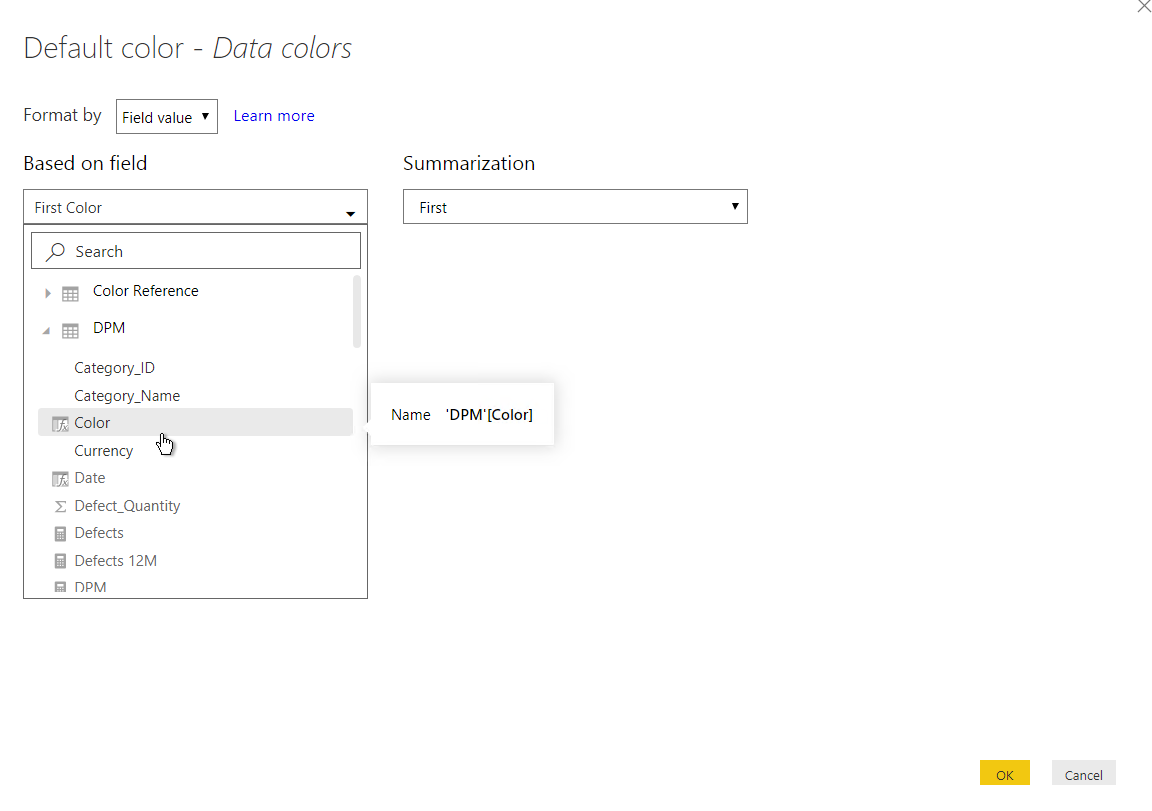Click the search magnifier icon
Image resolution: width=1152 pixels, height=811 pixels.
pyautogui.click(x=55, y=252)
